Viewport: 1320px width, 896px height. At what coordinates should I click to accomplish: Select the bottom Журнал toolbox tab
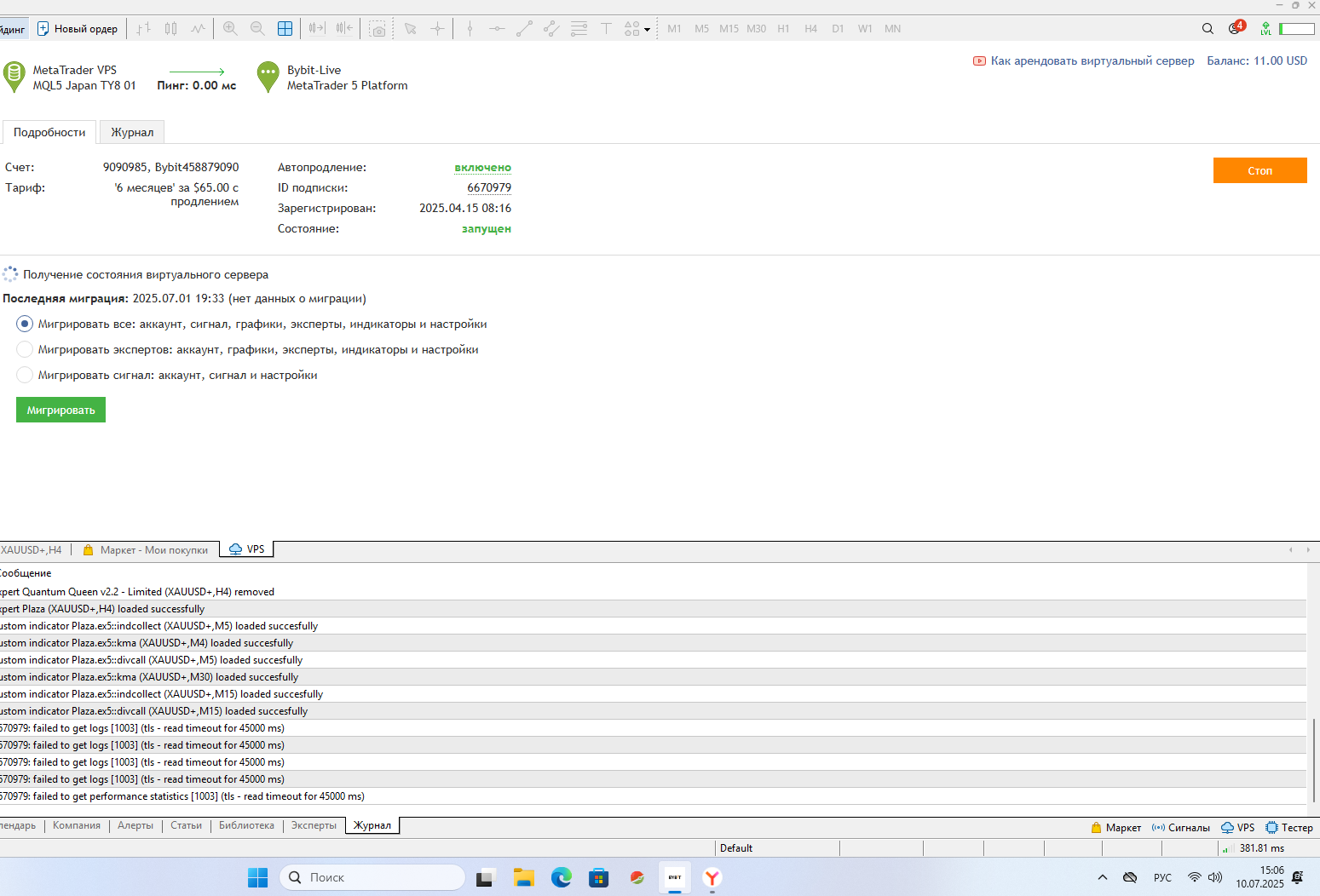(x=372, y=825)
